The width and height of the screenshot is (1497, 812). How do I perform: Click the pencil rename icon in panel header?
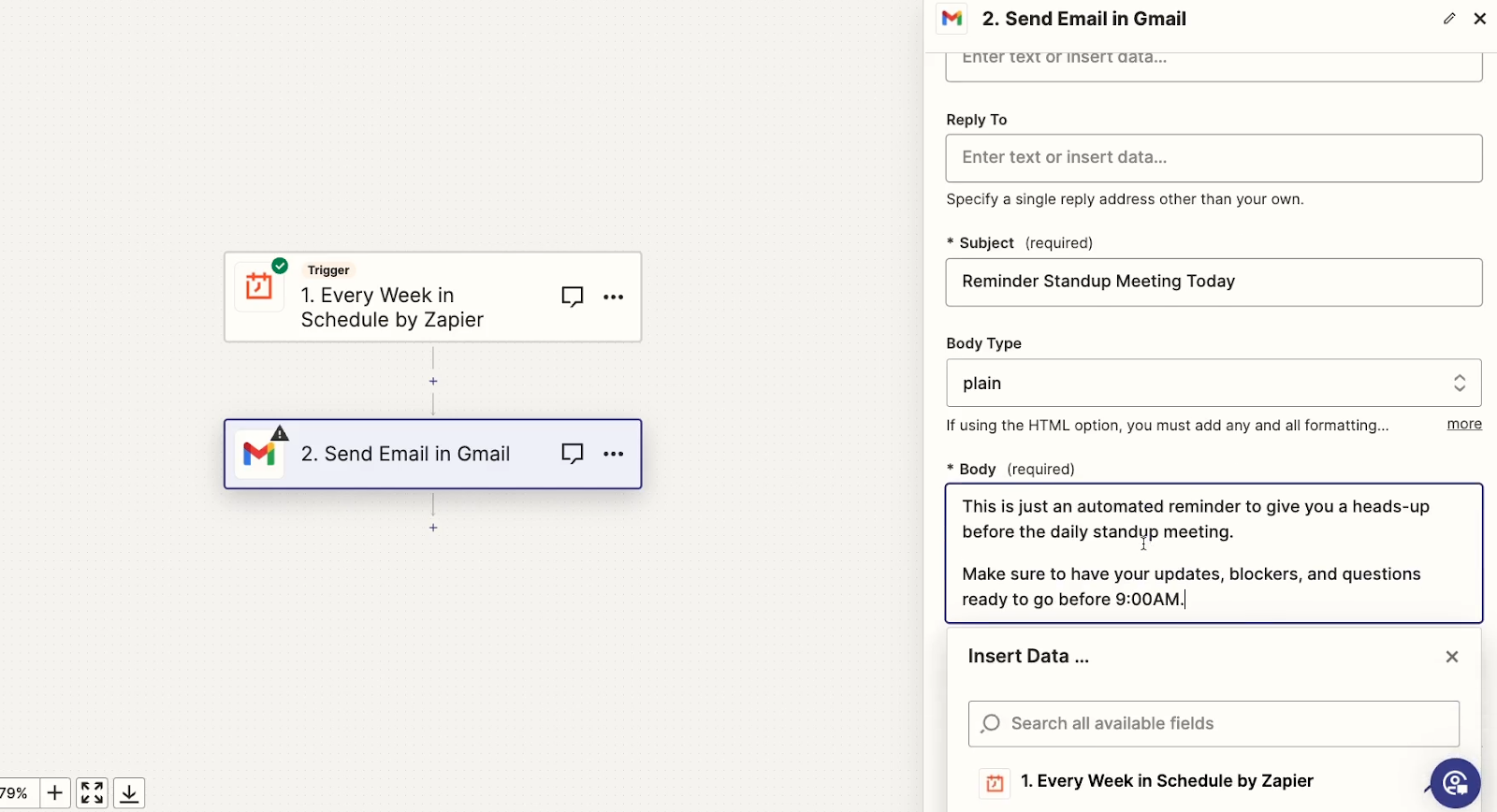[x=1449, y=19]
